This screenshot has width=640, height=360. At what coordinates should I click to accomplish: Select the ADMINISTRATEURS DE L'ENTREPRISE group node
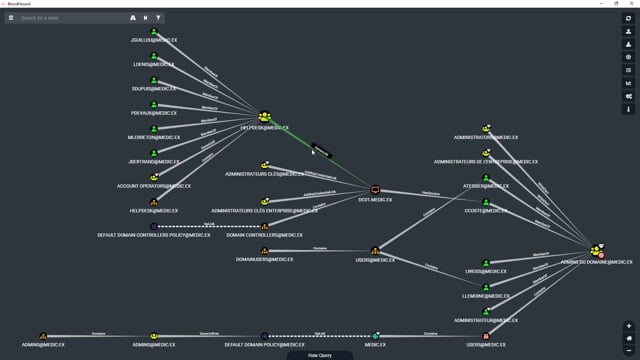(486, 153)
